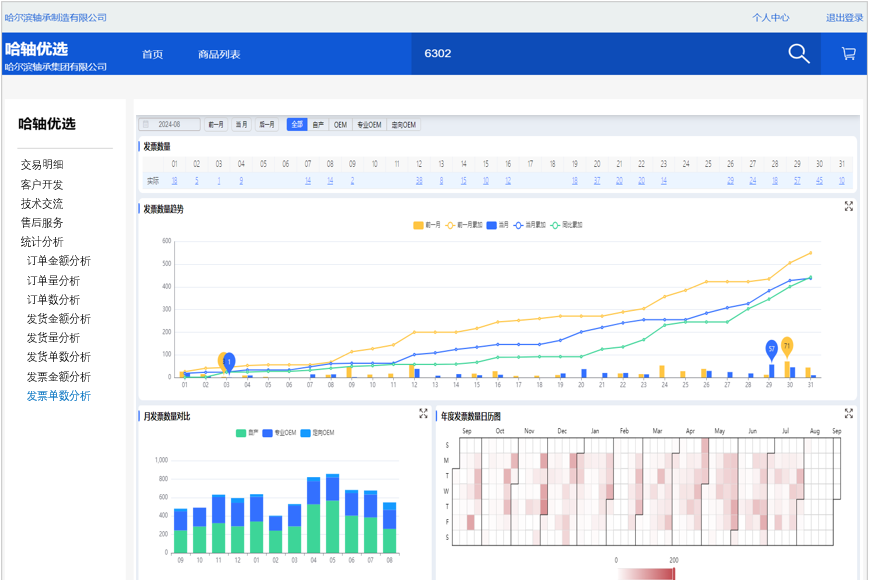This screenshot has height=580, width=870.
Task: Click invoice count 29 under day 26
Action: (x=730, y=181)
